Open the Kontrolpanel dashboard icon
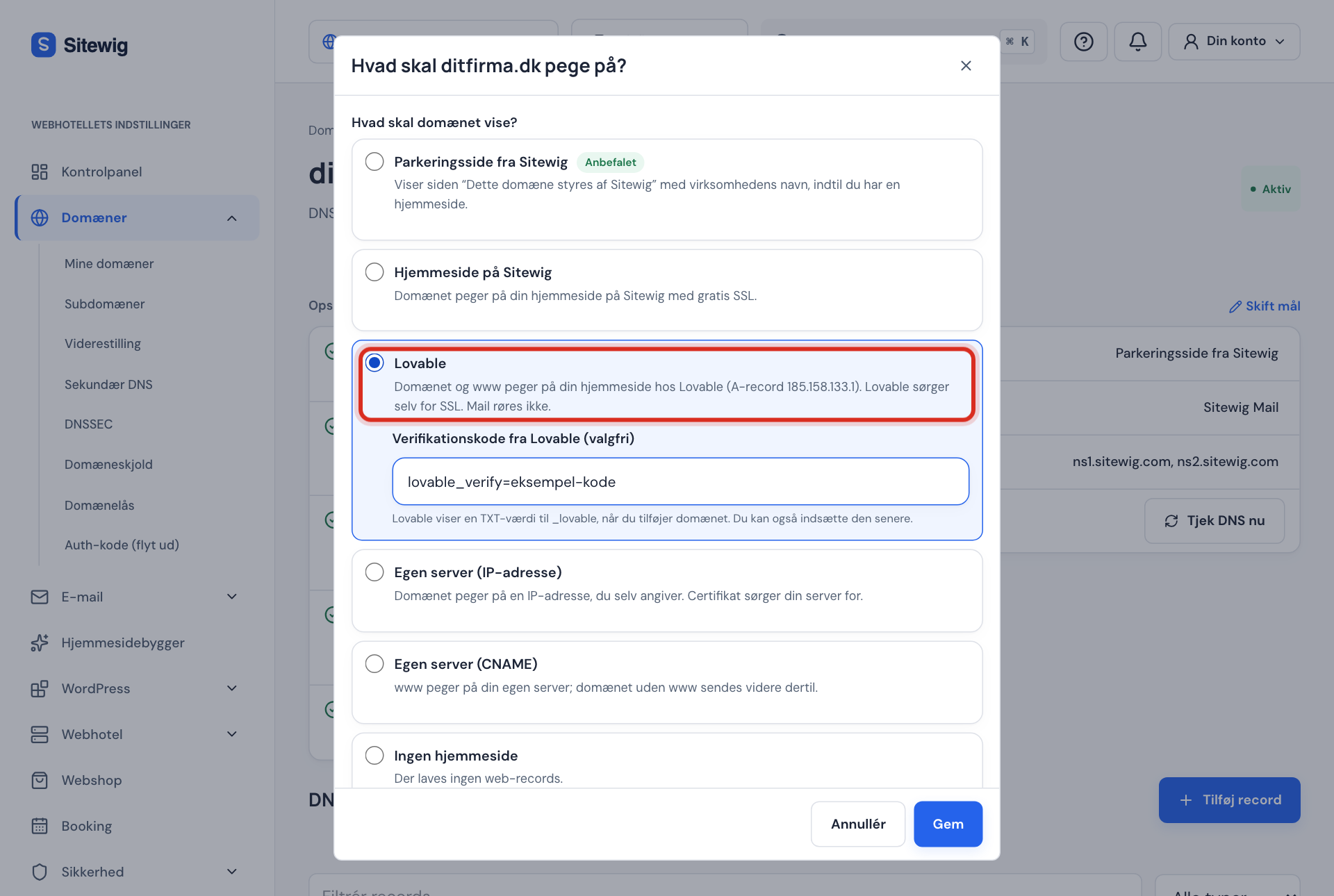 coord(40,172)
